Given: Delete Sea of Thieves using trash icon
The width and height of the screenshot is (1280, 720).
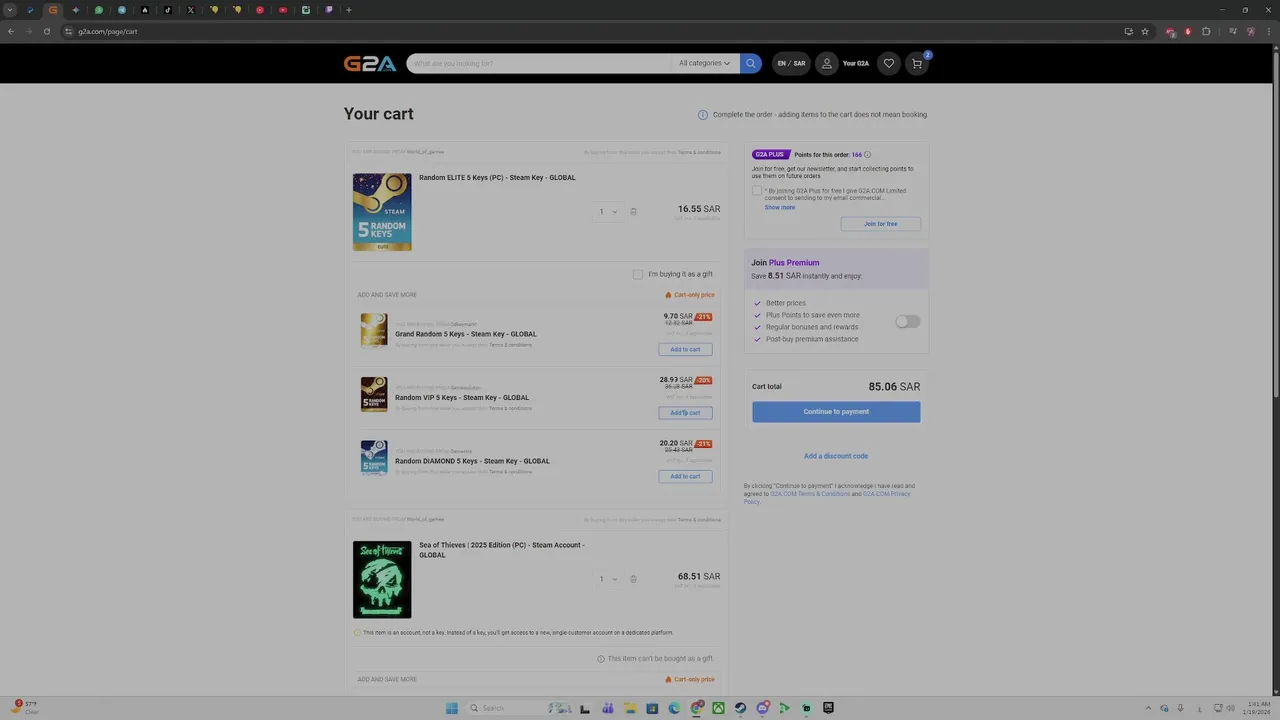Looking at the screenshot, I should pyautogui.click(x=633, y=579).
